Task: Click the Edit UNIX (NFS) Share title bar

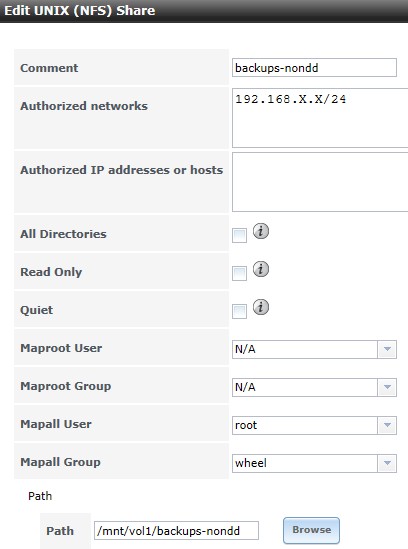Action: click(x=204, y=11)
